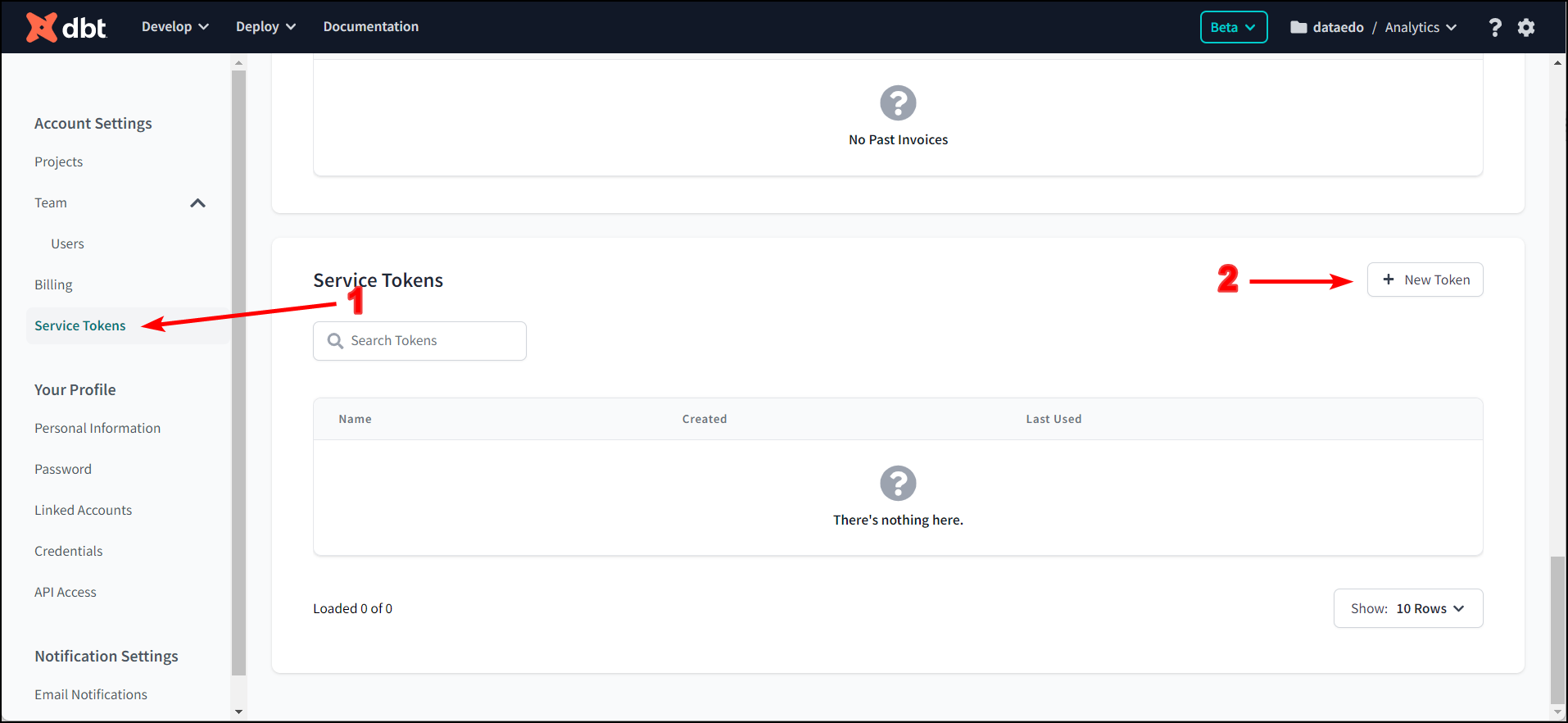The image size is (1568, 723).
Task: Open API Access settings
Action: click(x=66, y=592)
